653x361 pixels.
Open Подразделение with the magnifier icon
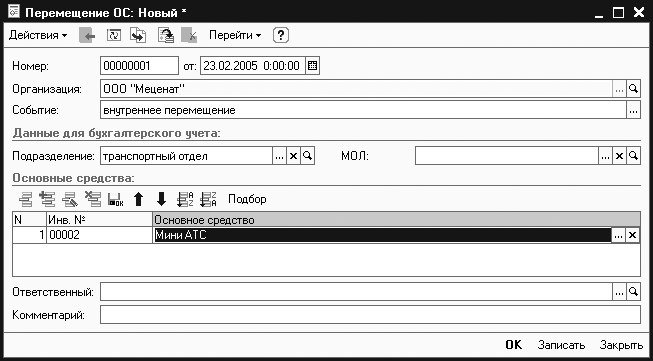click(x=307, y=156)
